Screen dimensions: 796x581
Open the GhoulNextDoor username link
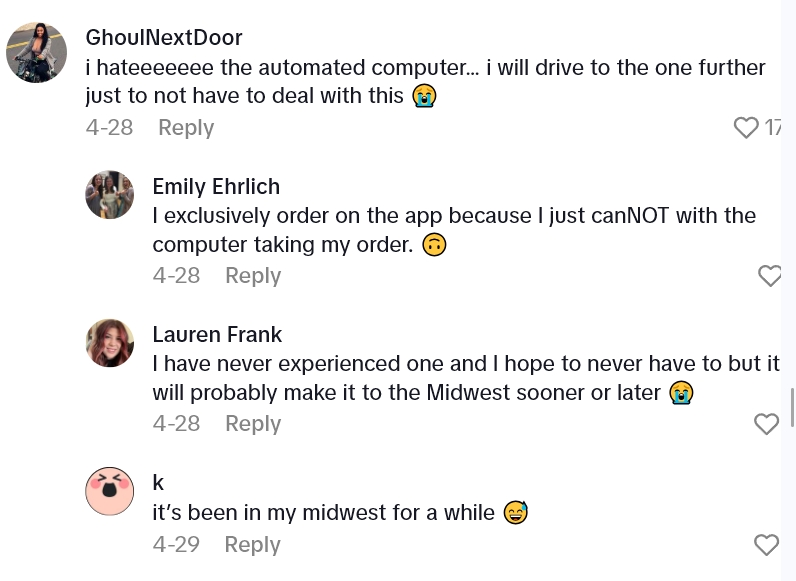pyautogui.click(x=164, y=38)
